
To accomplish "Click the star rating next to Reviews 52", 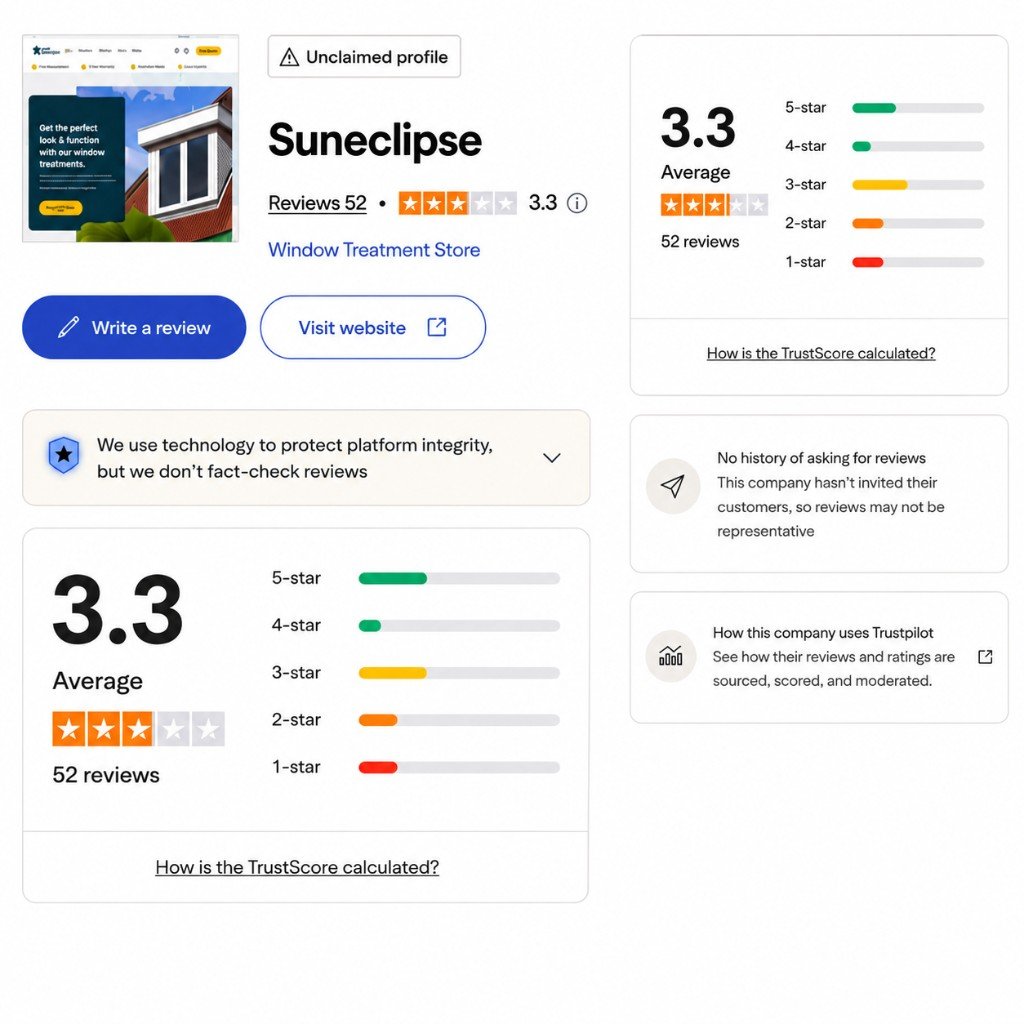I will [458, 203].
